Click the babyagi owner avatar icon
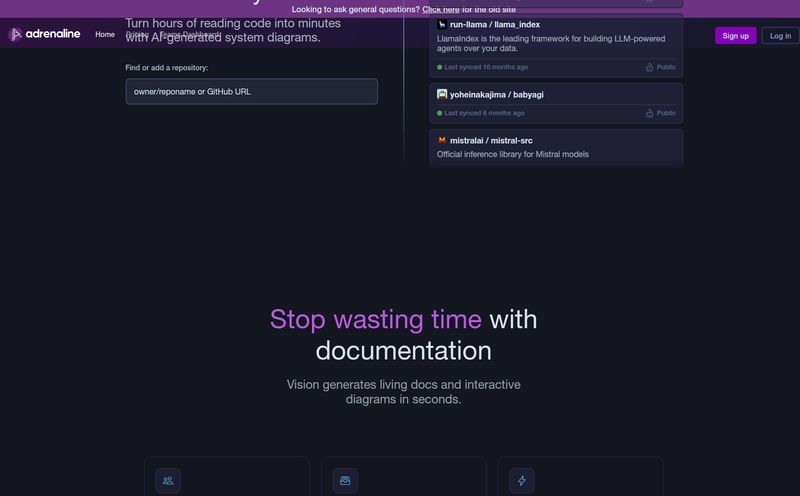Image resolution: width=800 pixels, height=496 pixels. pos(442,94)
